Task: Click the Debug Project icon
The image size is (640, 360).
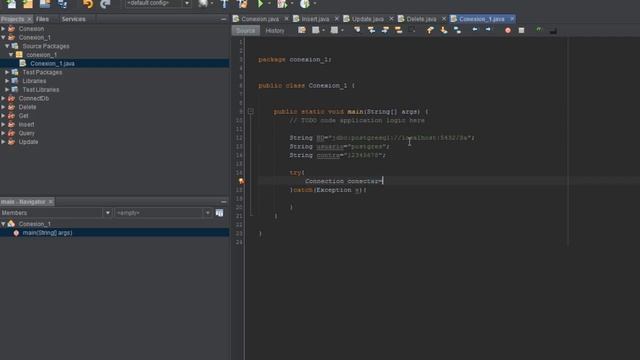Action: (x=282, y=4)
